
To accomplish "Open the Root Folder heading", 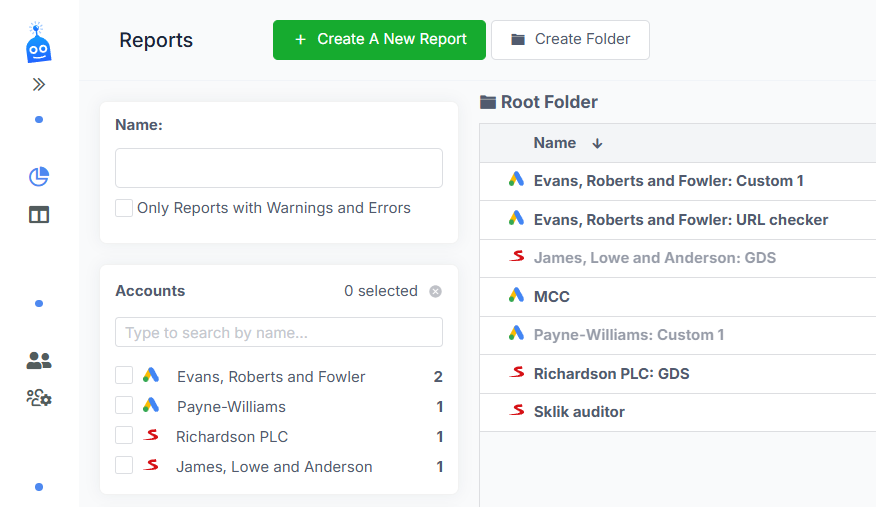I will tap(549, 102).
